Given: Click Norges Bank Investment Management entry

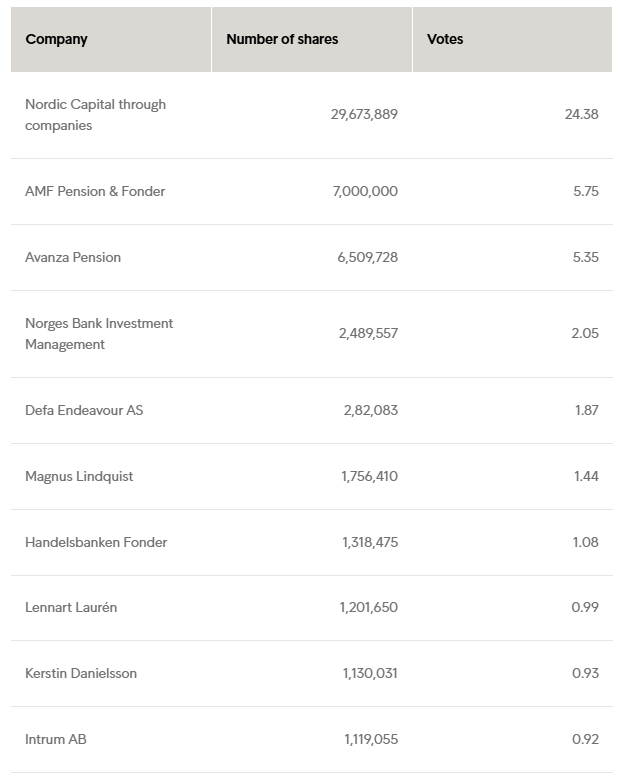Looking at the screenshot, I should [98, 334].
